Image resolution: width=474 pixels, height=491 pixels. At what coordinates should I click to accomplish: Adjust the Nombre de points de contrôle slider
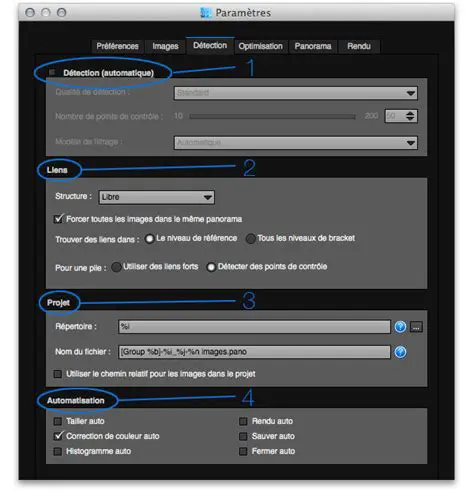click(272, 116)
